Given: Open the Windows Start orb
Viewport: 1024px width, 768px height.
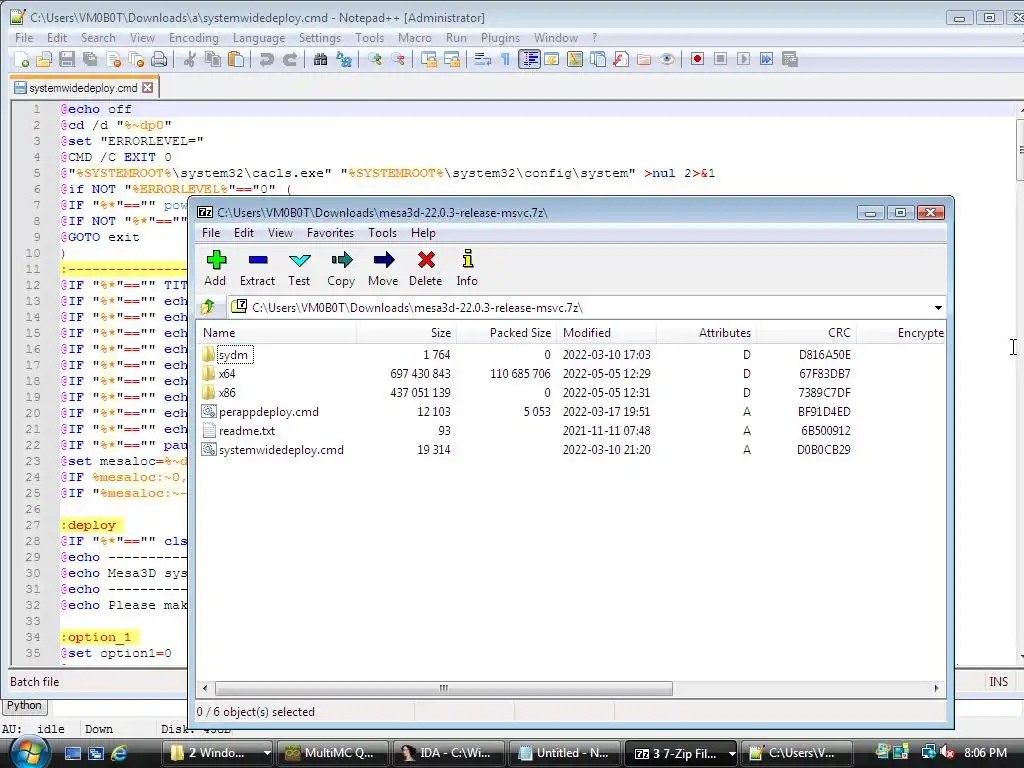Looking at the screenshot, I should tap(28, 751).
